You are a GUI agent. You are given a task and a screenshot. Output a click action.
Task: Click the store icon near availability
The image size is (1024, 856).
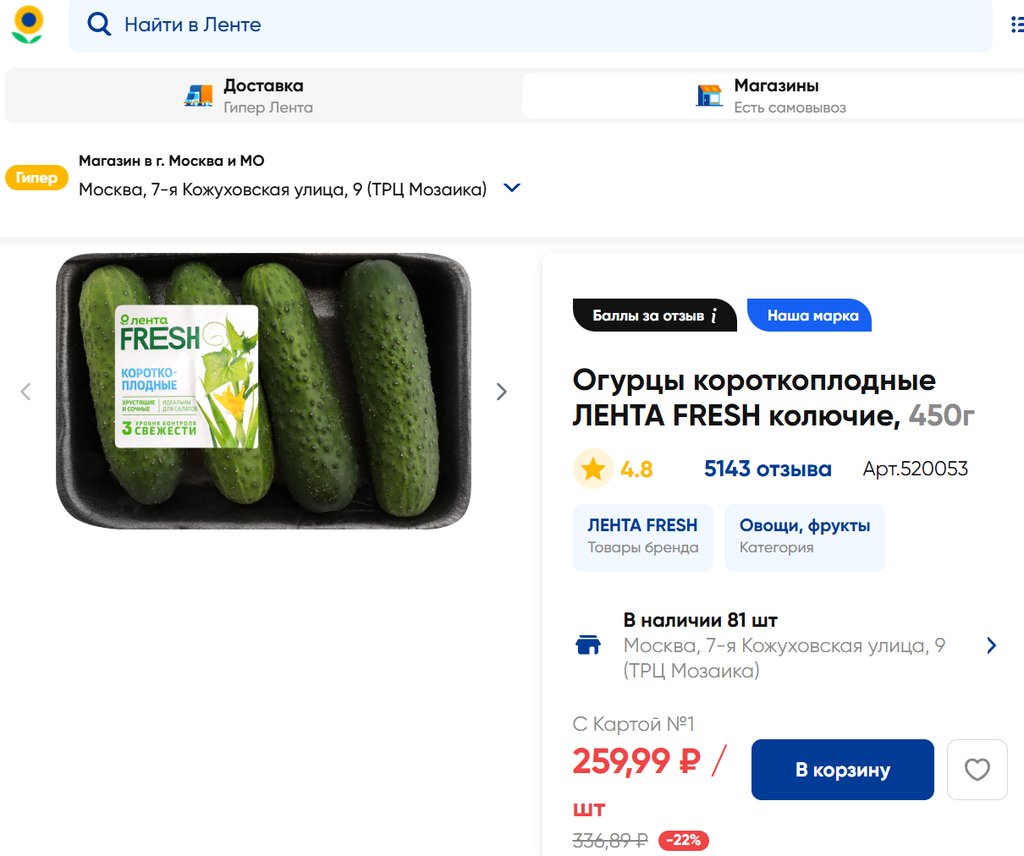click(x=589, y=645)
